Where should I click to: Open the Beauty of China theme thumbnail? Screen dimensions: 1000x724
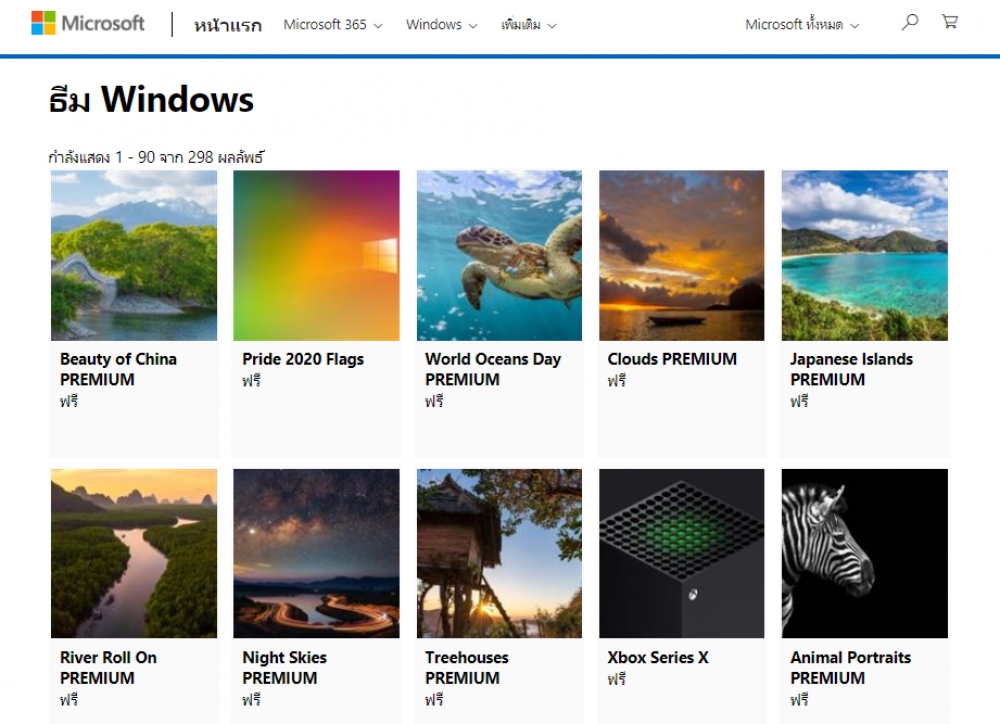[134, 255]
